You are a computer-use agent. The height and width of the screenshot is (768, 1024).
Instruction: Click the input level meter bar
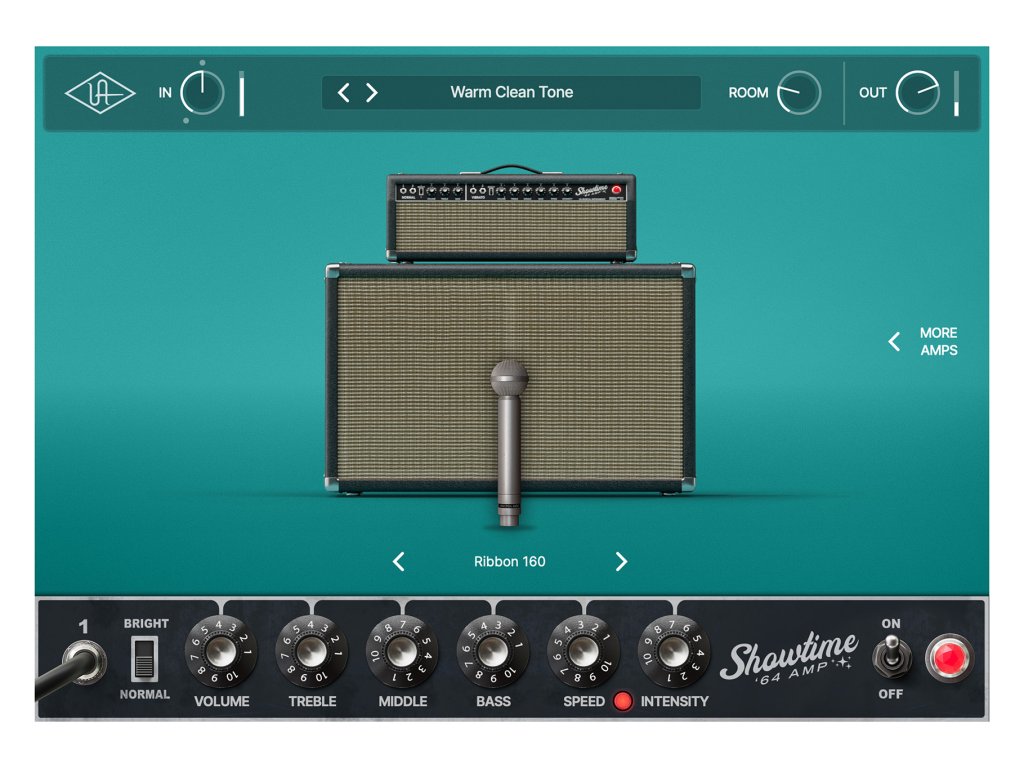[242, 93]
